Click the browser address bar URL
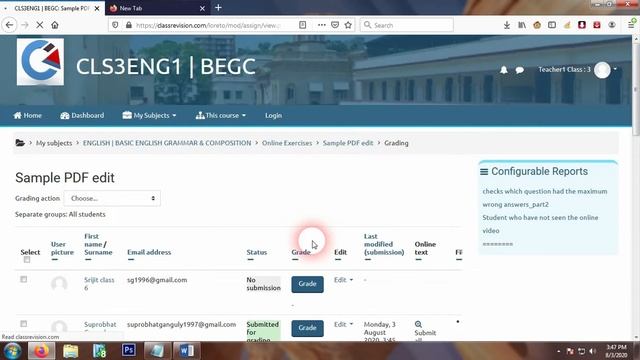Viewport: 640px width, 360px height. point(208,25)
